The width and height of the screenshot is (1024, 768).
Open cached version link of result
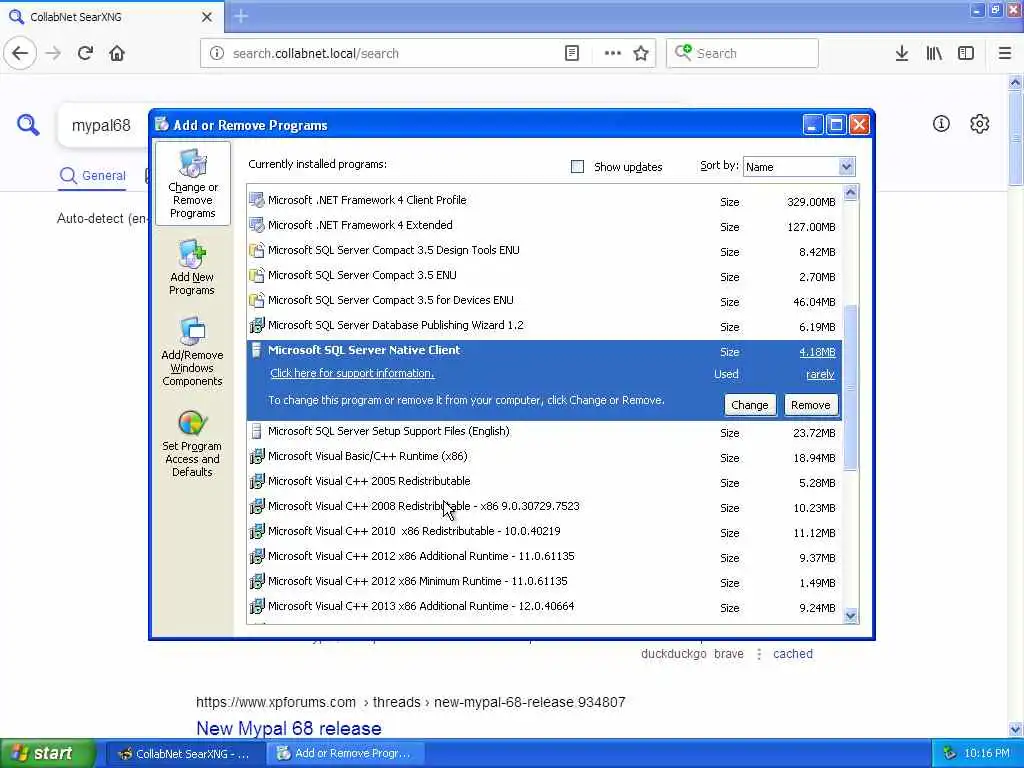(x=793, y=654)
